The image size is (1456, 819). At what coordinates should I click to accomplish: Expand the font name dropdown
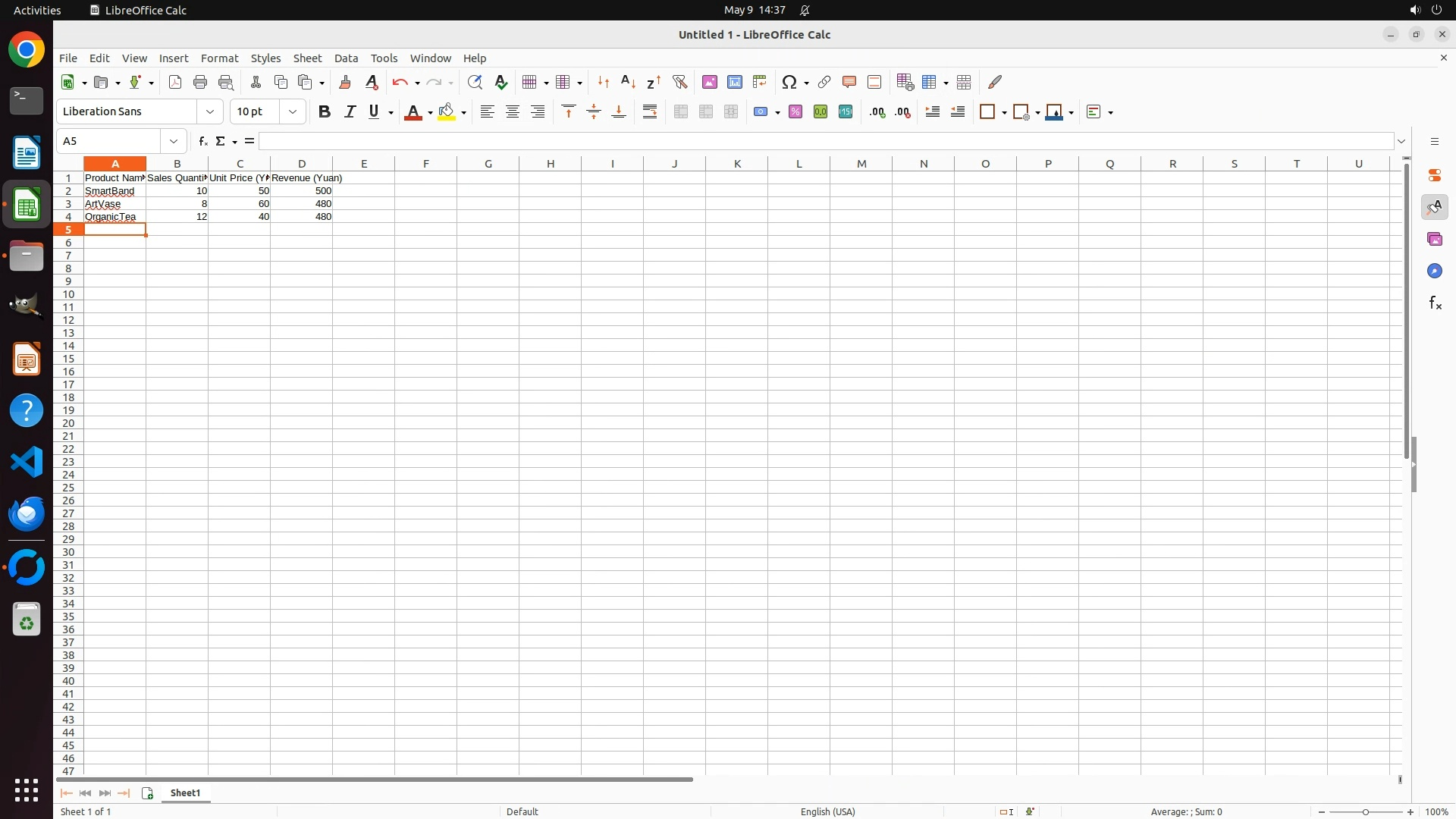(x=210, y=111)
